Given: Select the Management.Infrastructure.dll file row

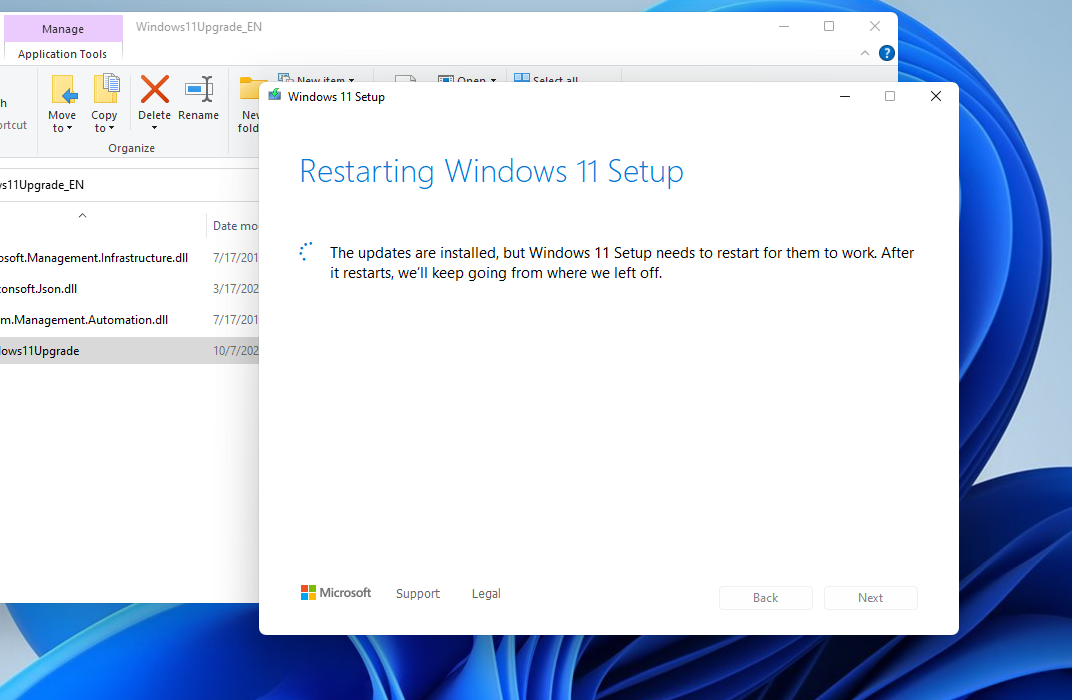Looking at the screenshot, I should point(129,258).
